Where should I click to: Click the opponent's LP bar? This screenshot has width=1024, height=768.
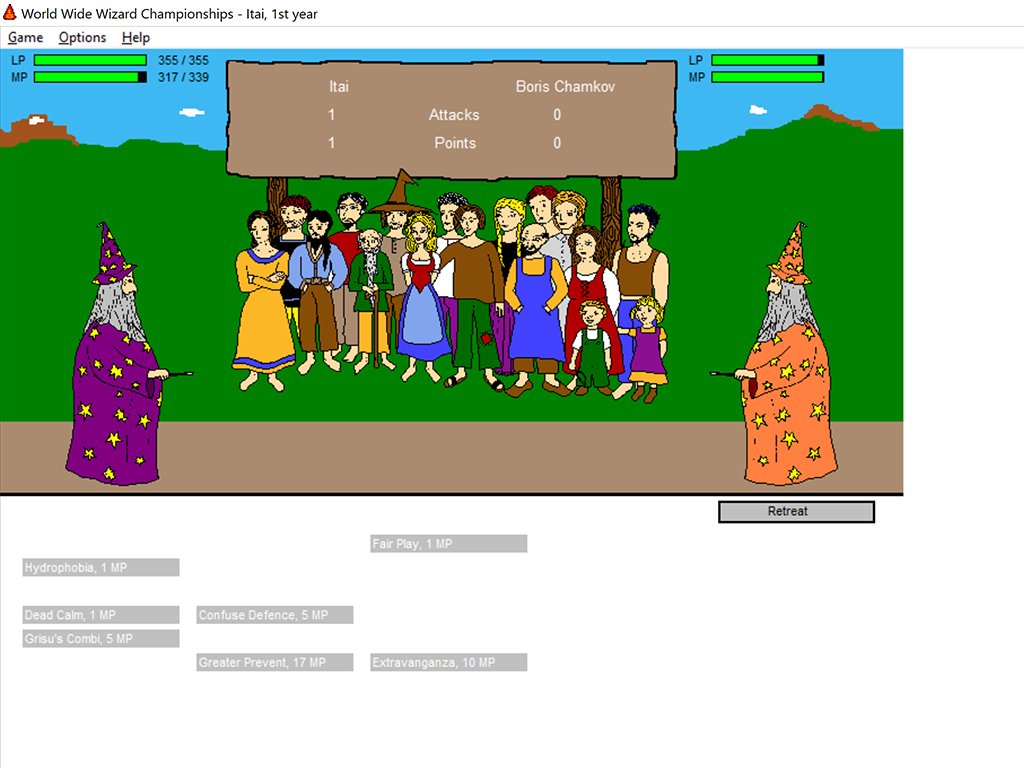767,60
